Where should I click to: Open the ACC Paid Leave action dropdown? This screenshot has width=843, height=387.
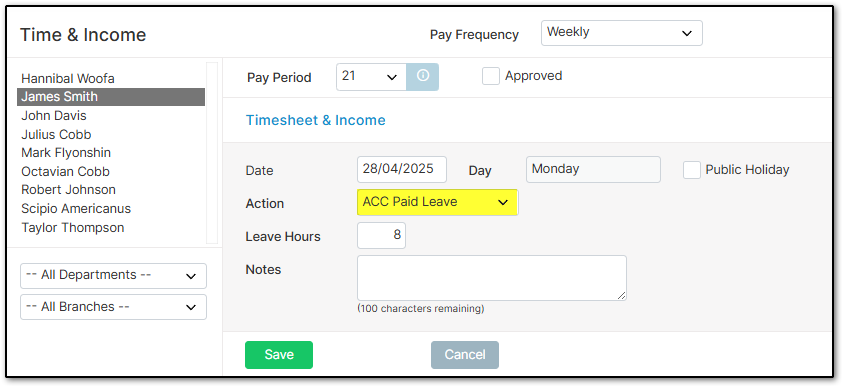438,203
